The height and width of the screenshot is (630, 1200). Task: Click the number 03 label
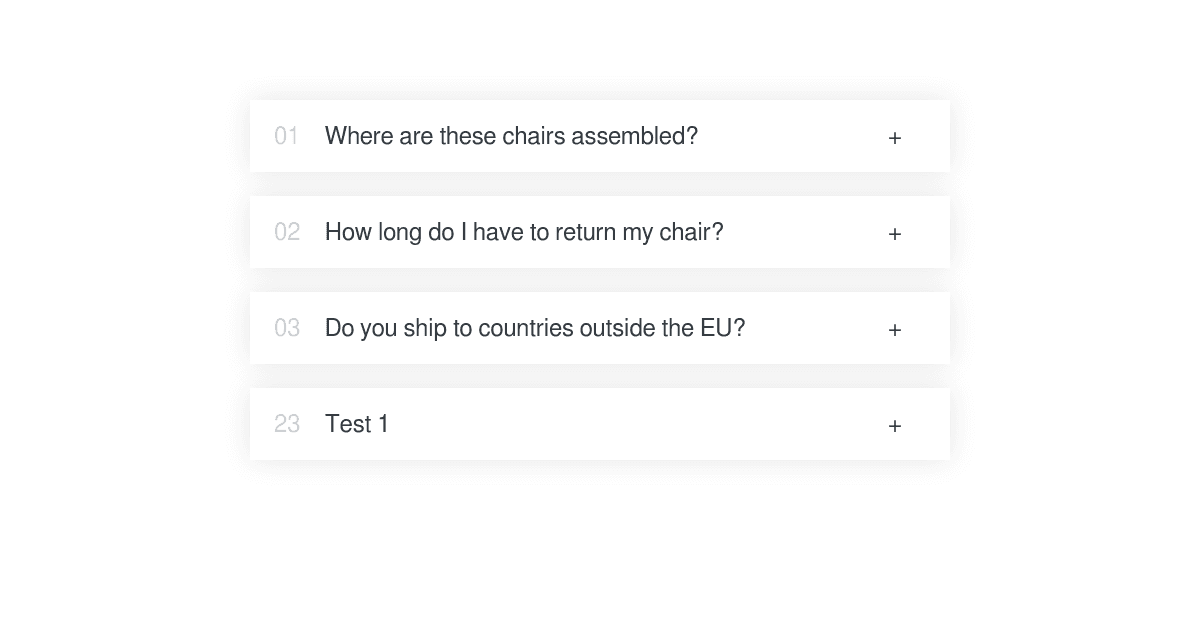click(x=287, y=328)
